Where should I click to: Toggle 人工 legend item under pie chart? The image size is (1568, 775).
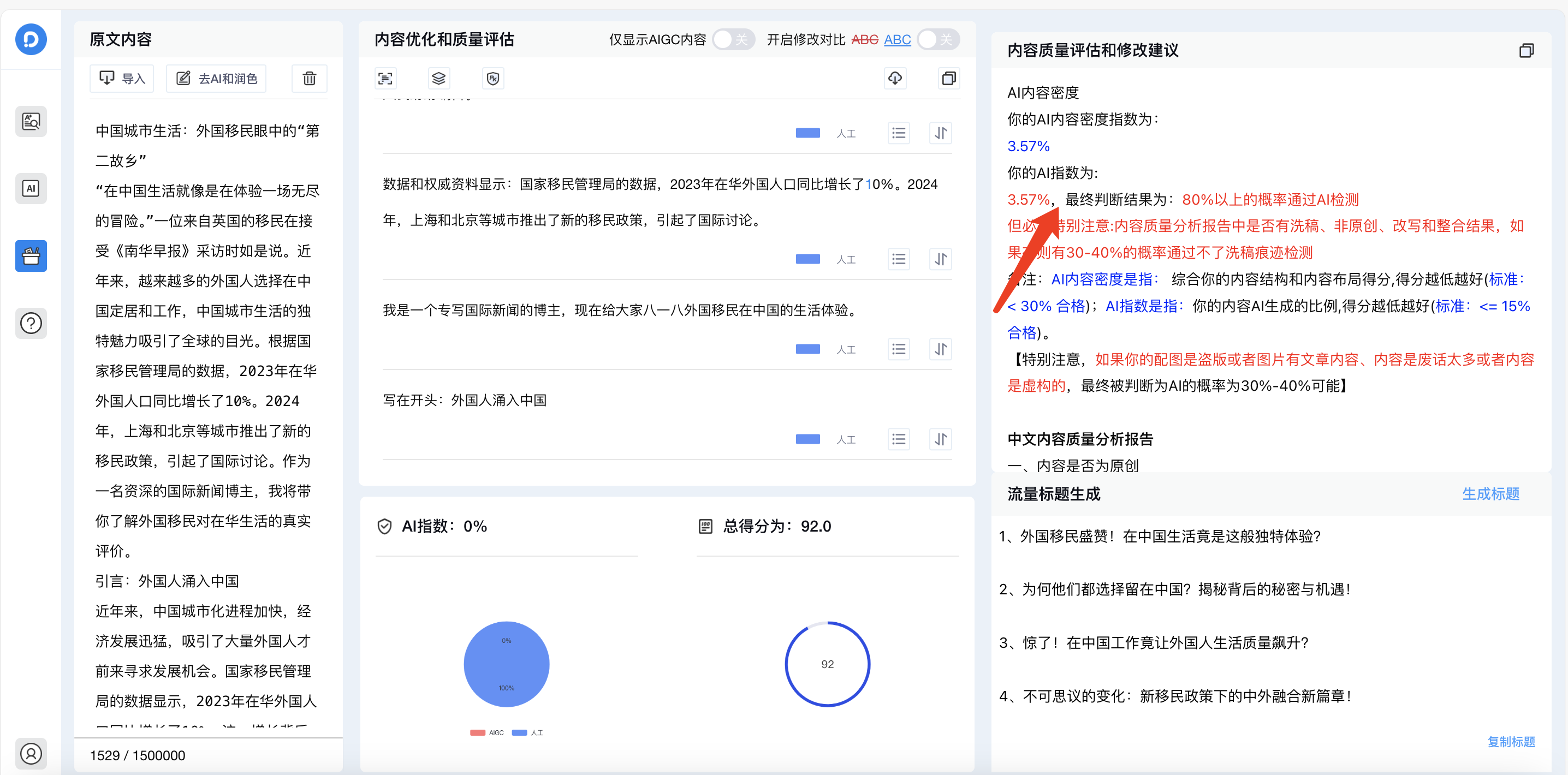pyautogui.click(x=528, y=733)
